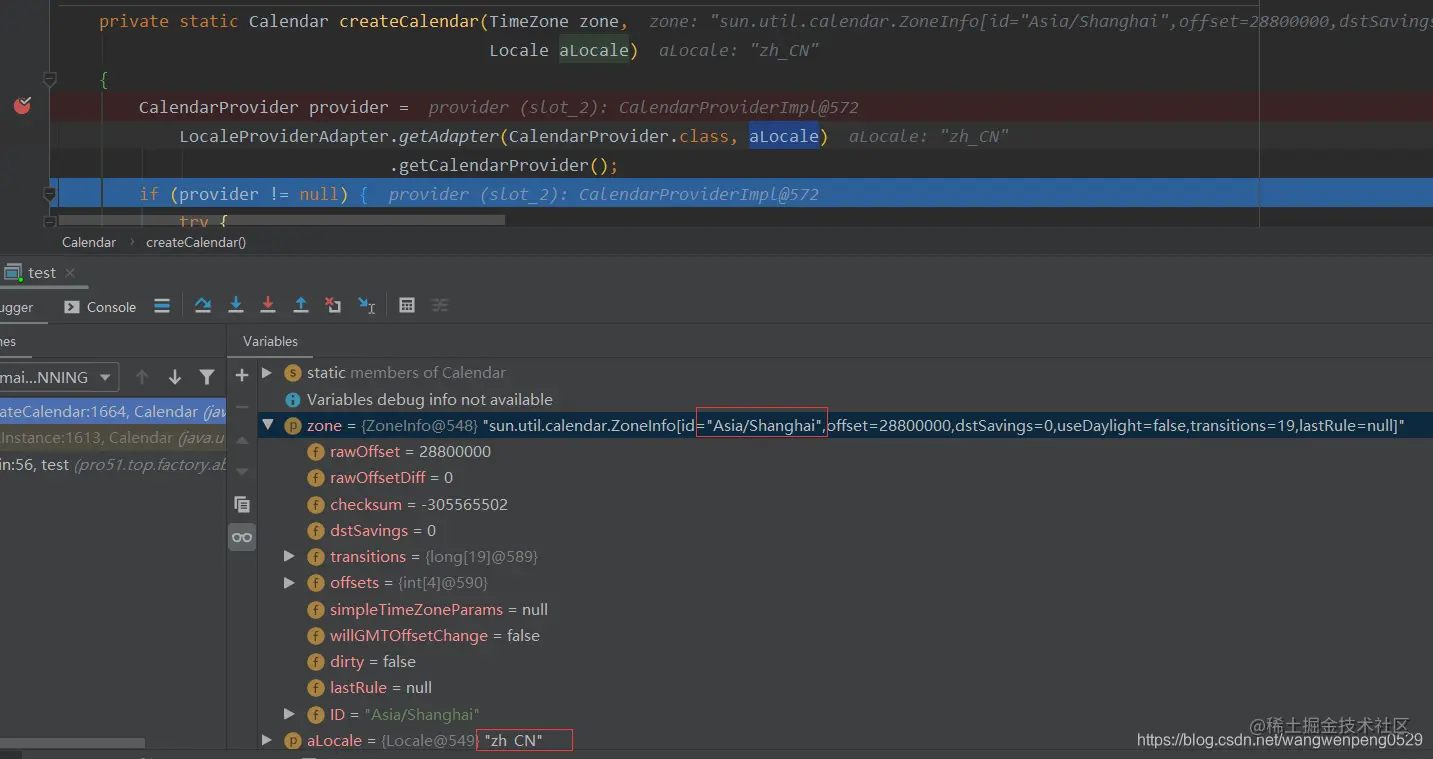Screen dimensions: 1433x759
Task: Switch to the Debugger tab
Action: coord(17,307)
